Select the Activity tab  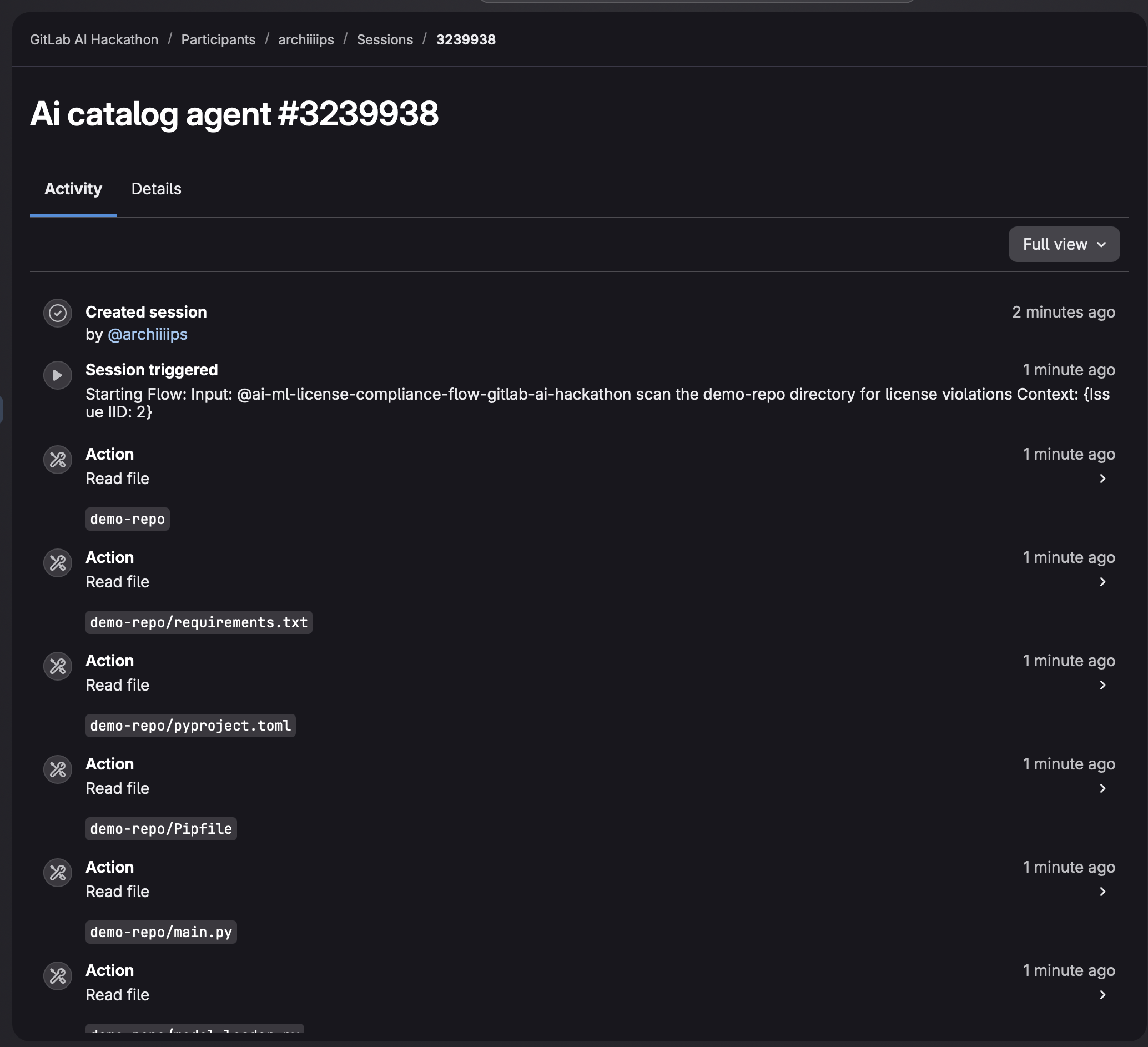(73, 189)
